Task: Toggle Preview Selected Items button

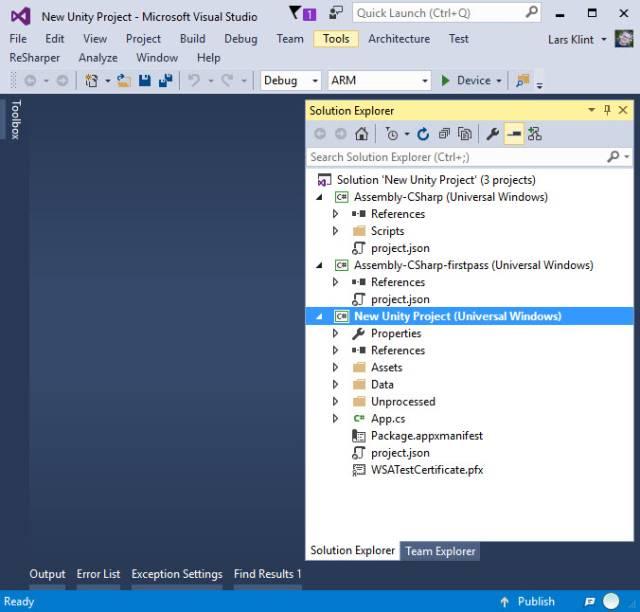Action: pyautogui.click(x=514, y=134)
